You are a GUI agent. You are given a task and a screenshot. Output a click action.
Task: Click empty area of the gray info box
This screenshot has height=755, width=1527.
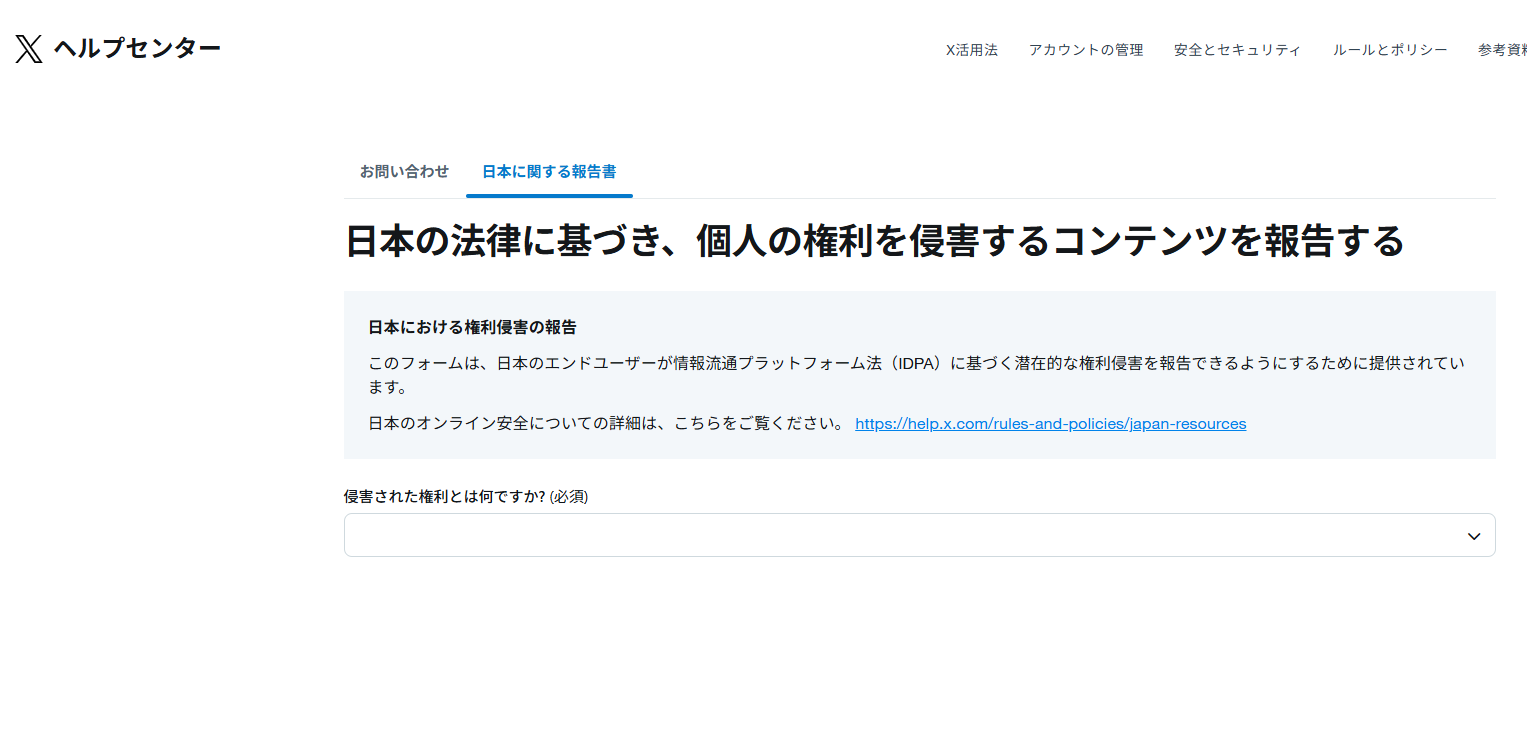(1380, 430)
